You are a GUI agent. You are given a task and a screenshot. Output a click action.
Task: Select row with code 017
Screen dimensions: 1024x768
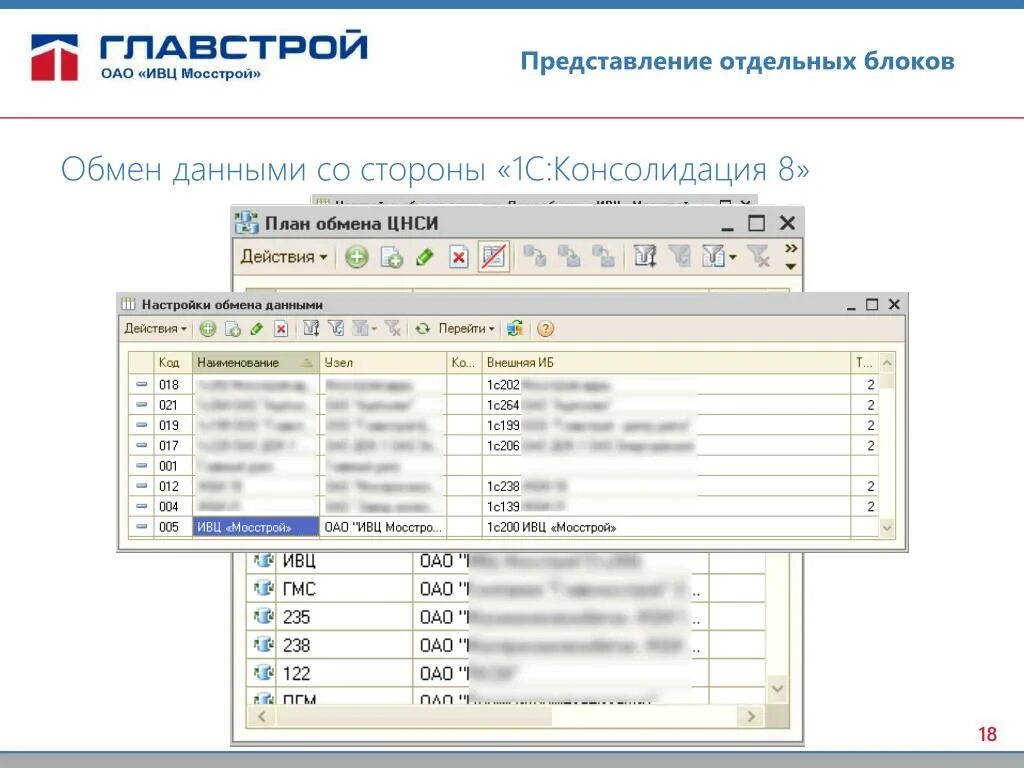(503, 445)
